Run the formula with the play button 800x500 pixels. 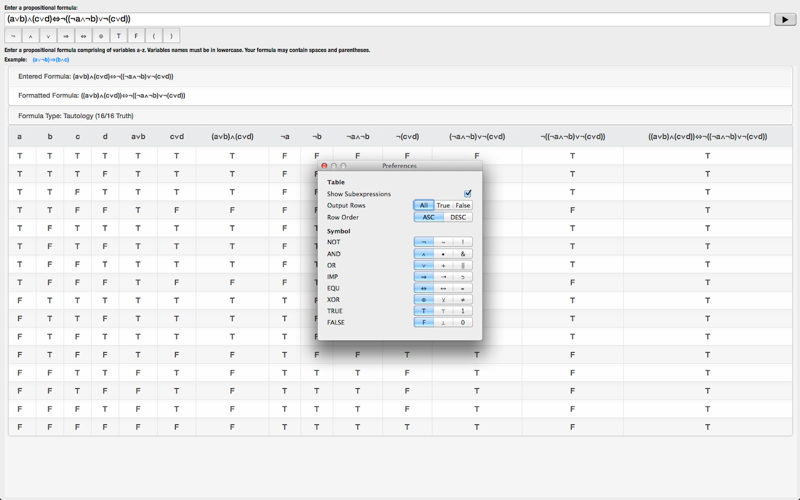point(785,19)
